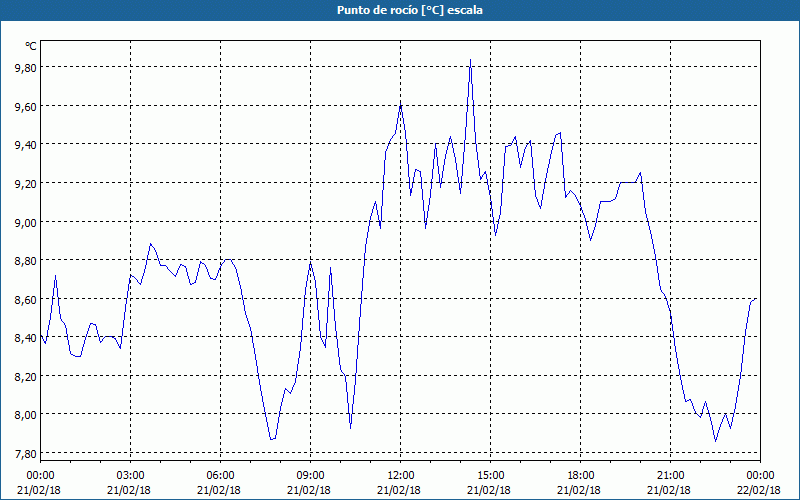Select the 9,80 y-axis label

click(x=26, y=67)
